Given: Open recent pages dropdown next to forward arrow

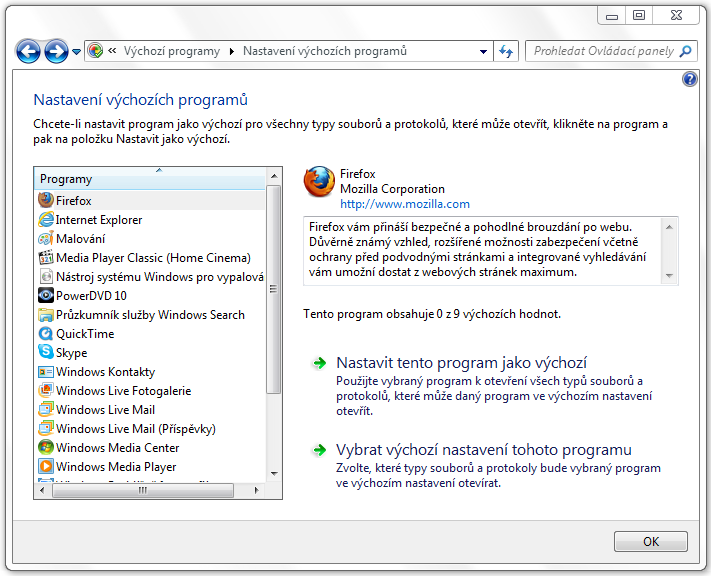Looking at the screenshot, I should (76, 52).
